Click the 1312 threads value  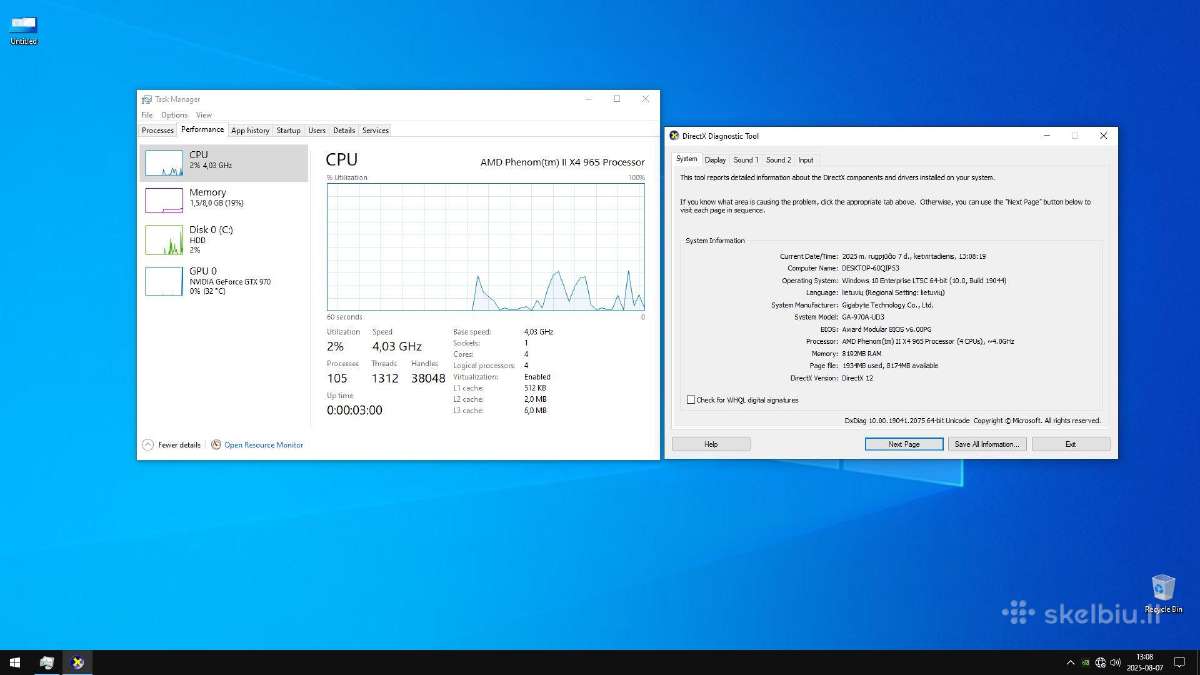point(385,378)
